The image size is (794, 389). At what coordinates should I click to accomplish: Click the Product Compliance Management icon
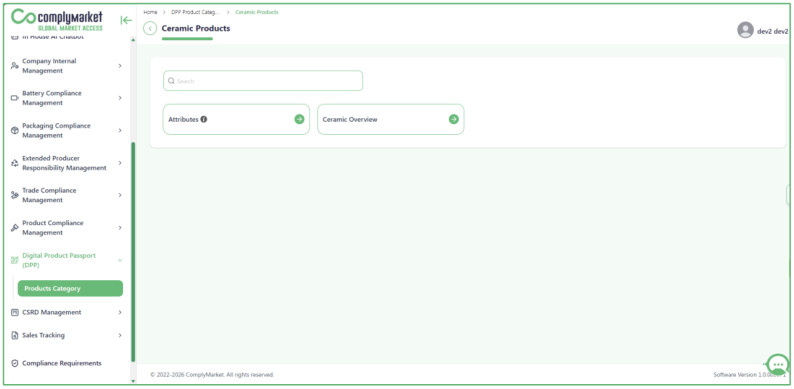[x=15, y=228]
